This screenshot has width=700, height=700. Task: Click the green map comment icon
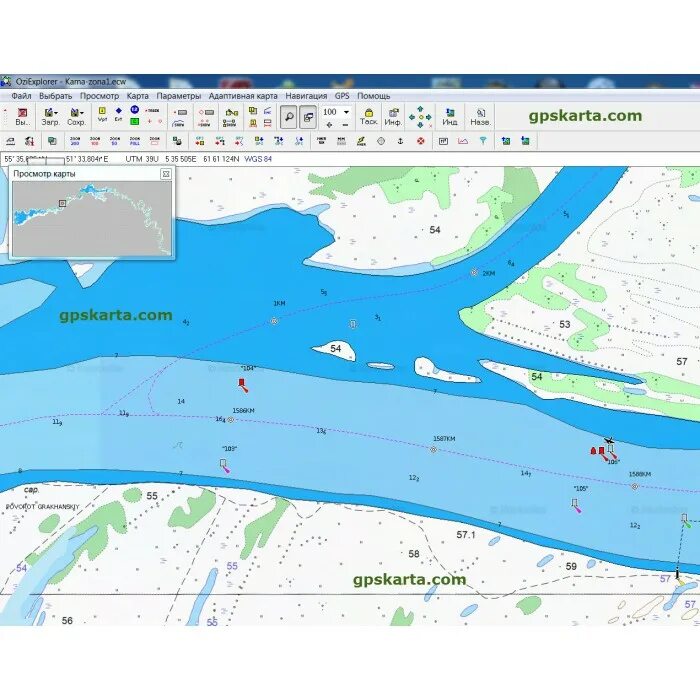(x=134, y=121)
